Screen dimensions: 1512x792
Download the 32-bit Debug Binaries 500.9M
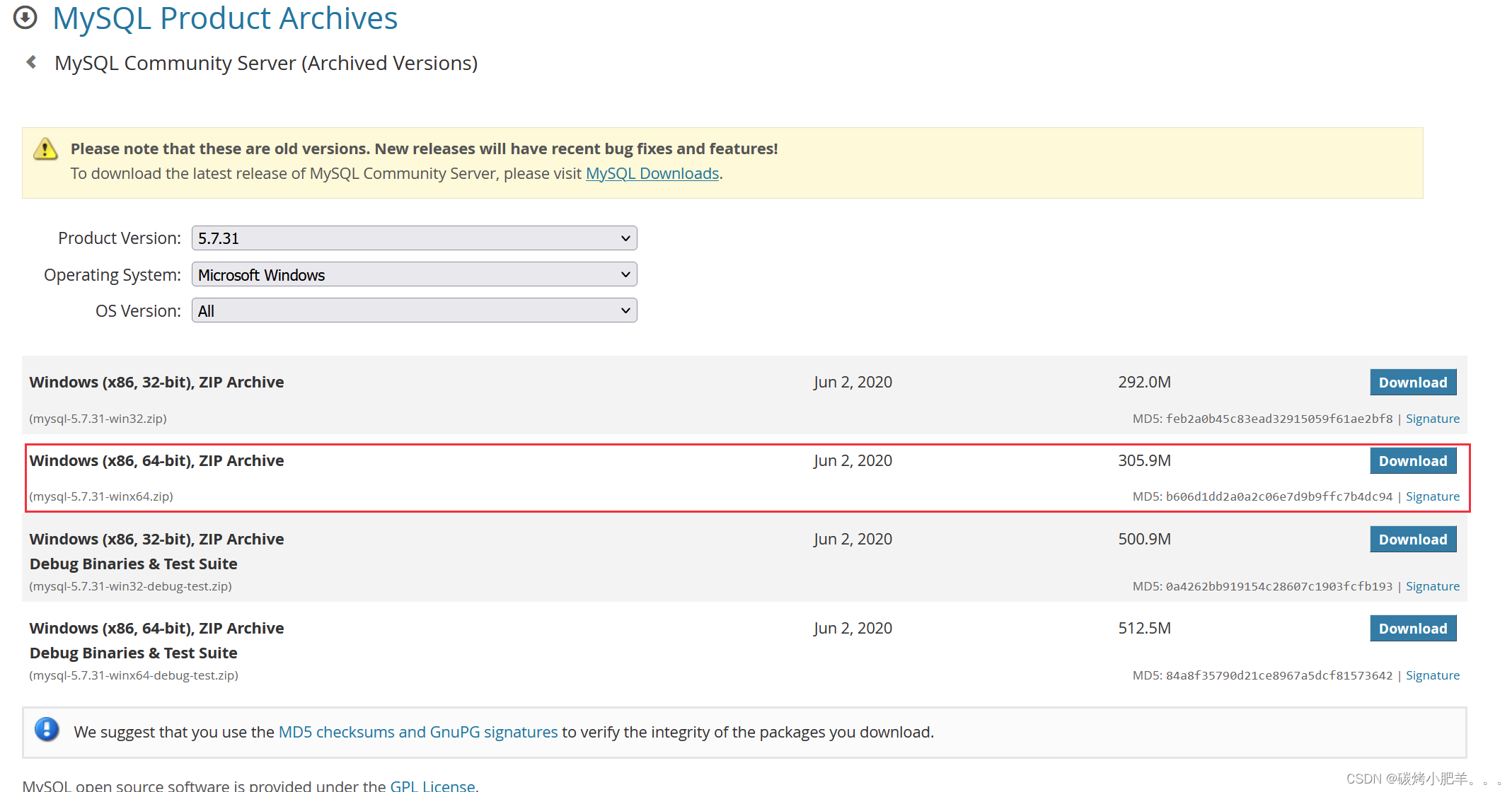click(1412, 540)
